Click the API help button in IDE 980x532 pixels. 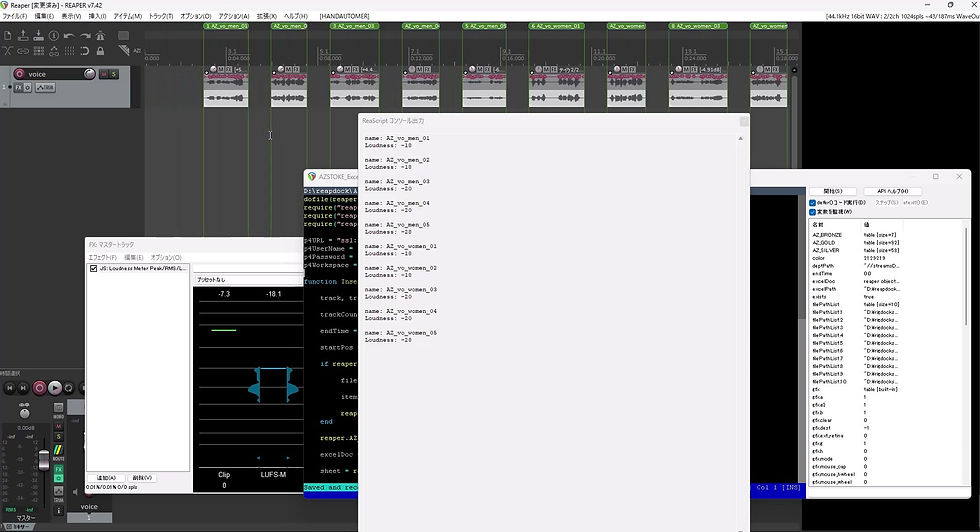[x=892, y=191]
